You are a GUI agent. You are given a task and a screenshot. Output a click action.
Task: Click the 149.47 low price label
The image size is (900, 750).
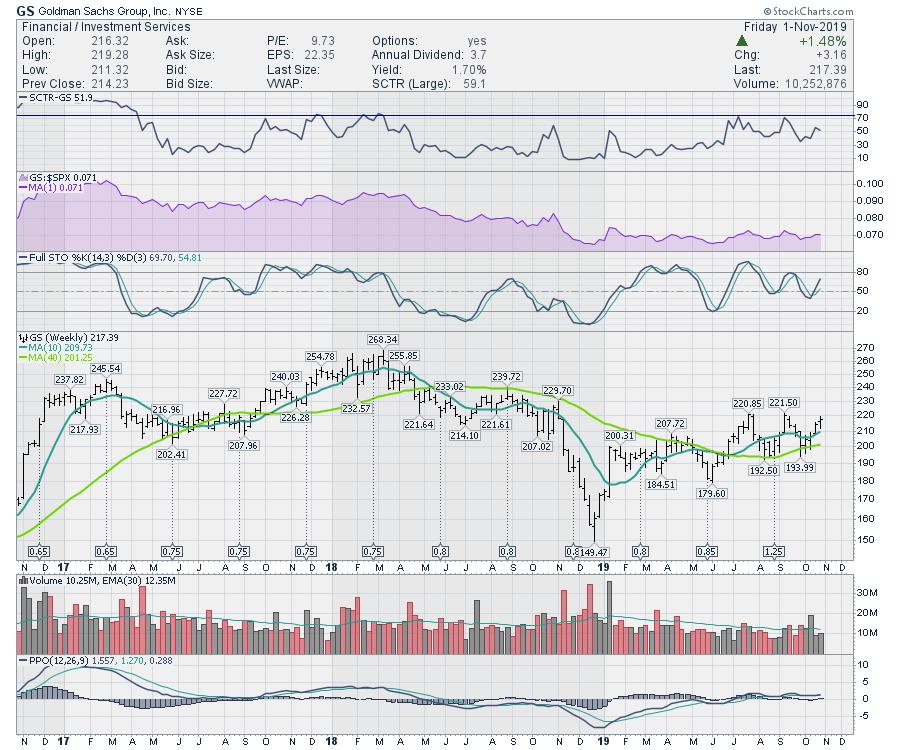coord(593,553)
